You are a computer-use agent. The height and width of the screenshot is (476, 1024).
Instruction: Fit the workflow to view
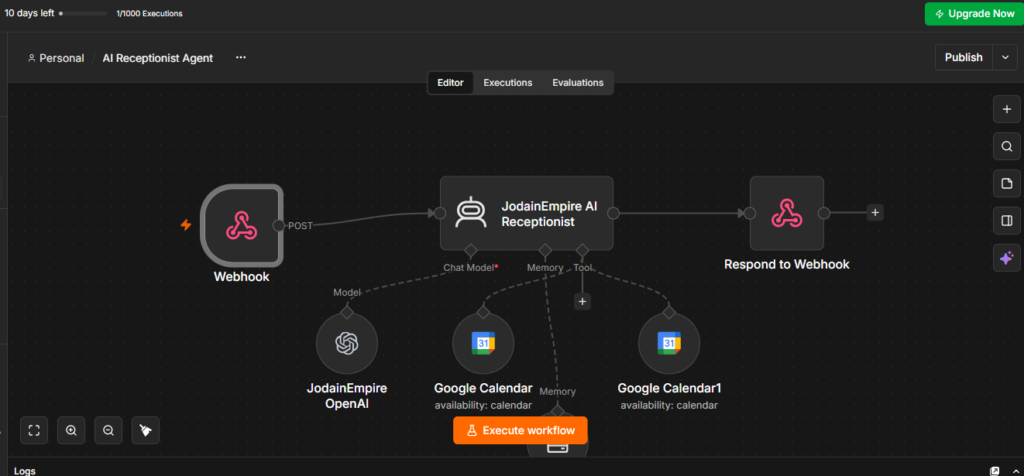(x=34, y=430)
